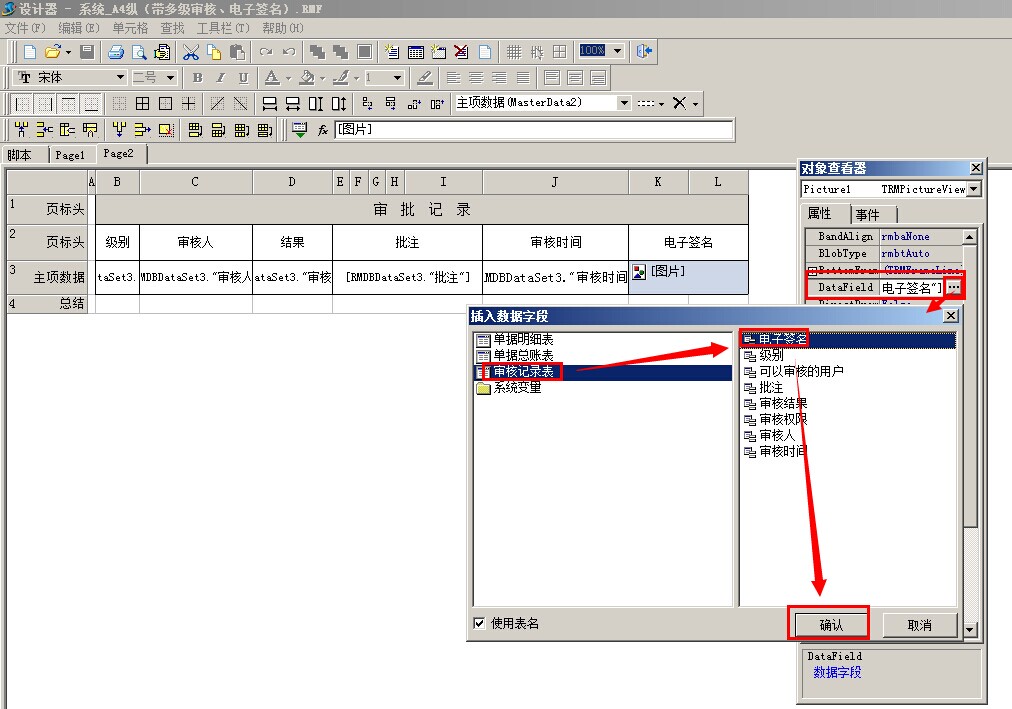This screenshot has width=1012, height=709.
Task: Click the show grid icon
Action: (513, 51)
